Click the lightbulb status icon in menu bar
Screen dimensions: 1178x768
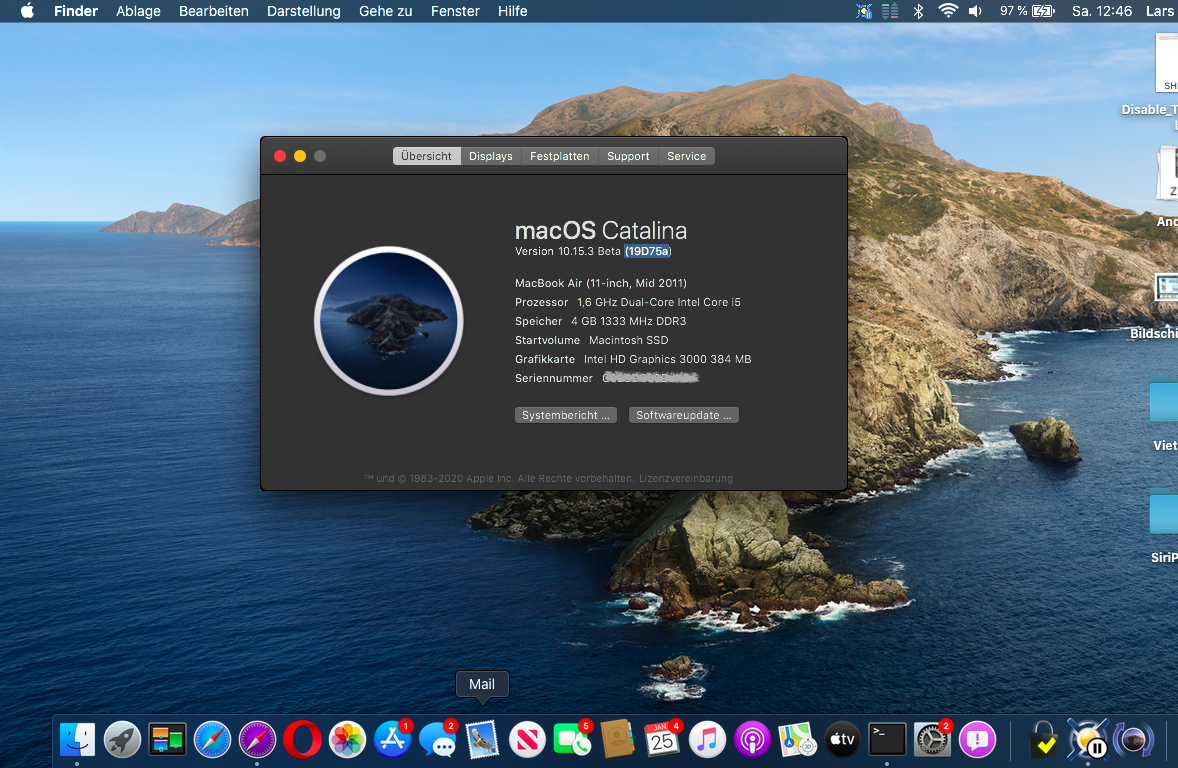864,11
